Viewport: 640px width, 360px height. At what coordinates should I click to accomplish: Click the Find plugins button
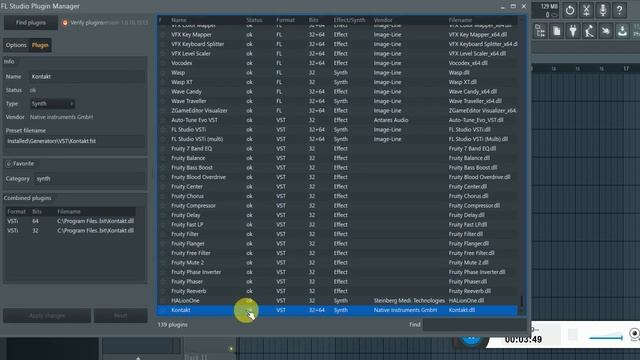(x=31, y=23)
